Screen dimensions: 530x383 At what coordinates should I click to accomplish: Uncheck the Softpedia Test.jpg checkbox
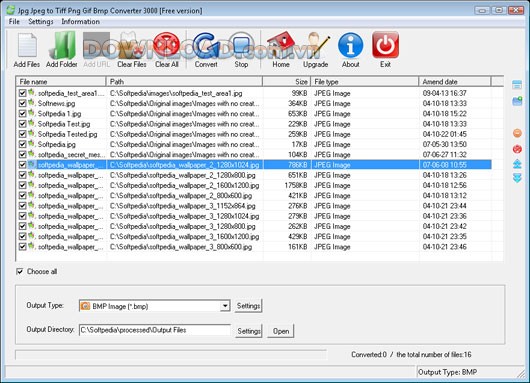tap(22, 124)
